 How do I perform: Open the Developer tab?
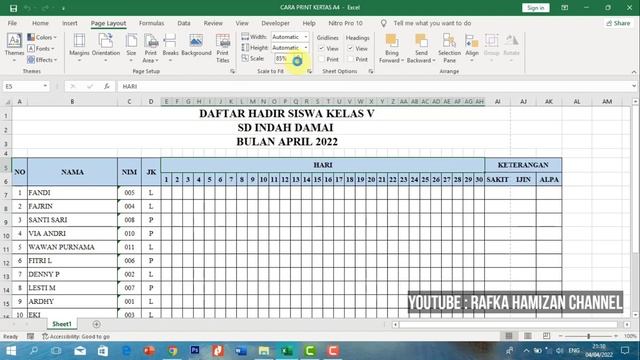(x=276, y=23)
